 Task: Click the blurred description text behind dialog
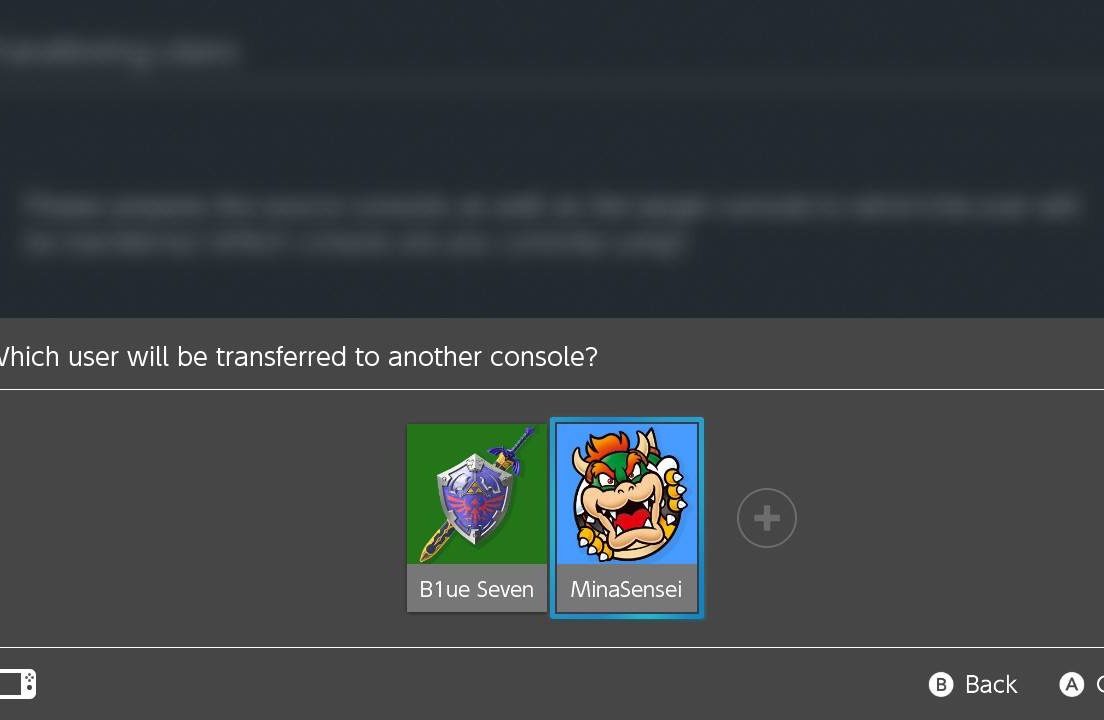549,224
